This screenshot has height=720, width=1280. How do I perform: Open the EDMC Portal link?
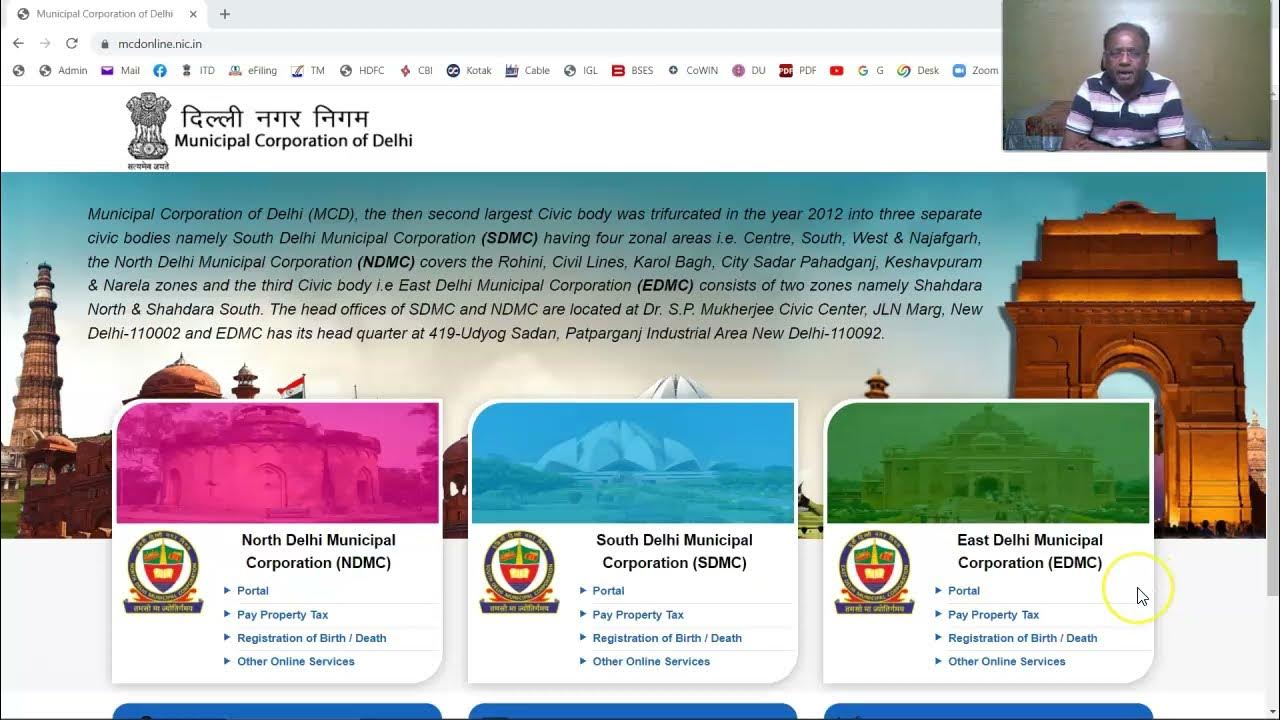(964, 591)
